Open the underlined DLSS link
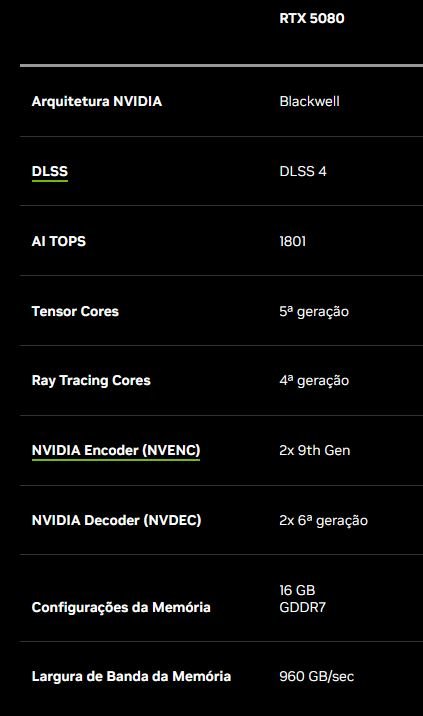The height and width of the screenshot is (716, 423). click(50, 171)
